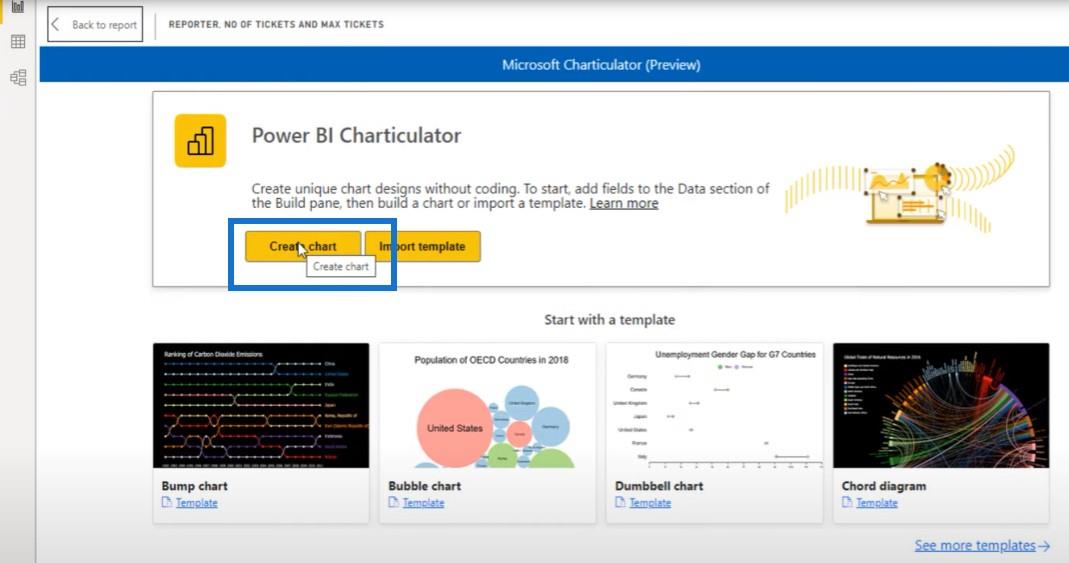Open Report view in left sidebar
The image size is (1069, 563).
[18, 7]
